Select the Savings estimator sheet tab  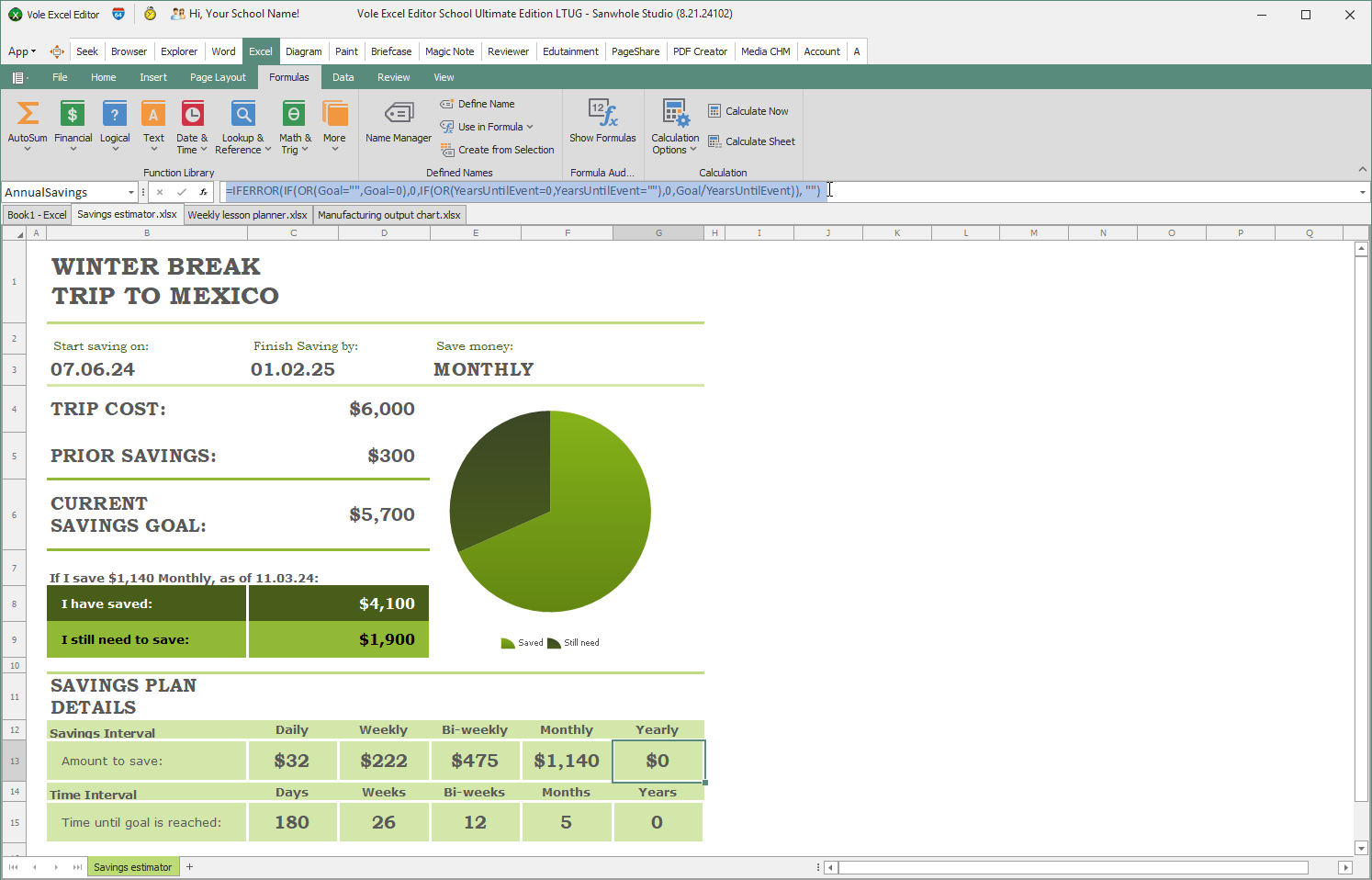[x=133, y=867]
